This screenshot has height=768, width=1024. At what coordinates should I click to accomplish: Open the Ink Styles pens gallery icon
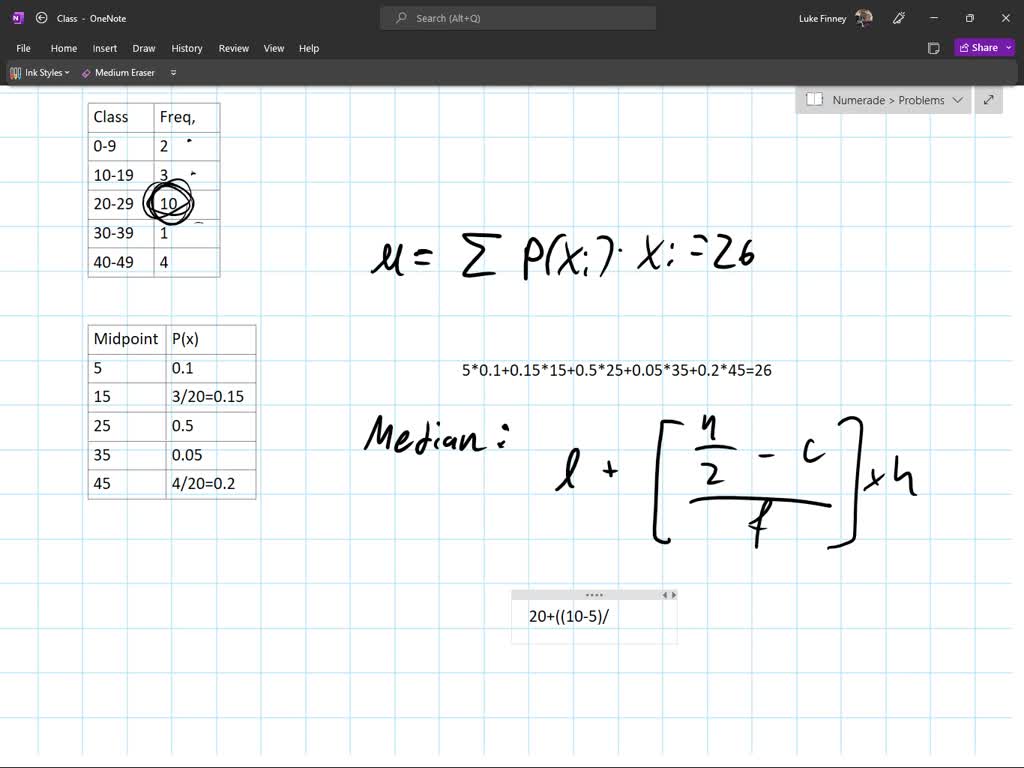click(x=16, y=72)
